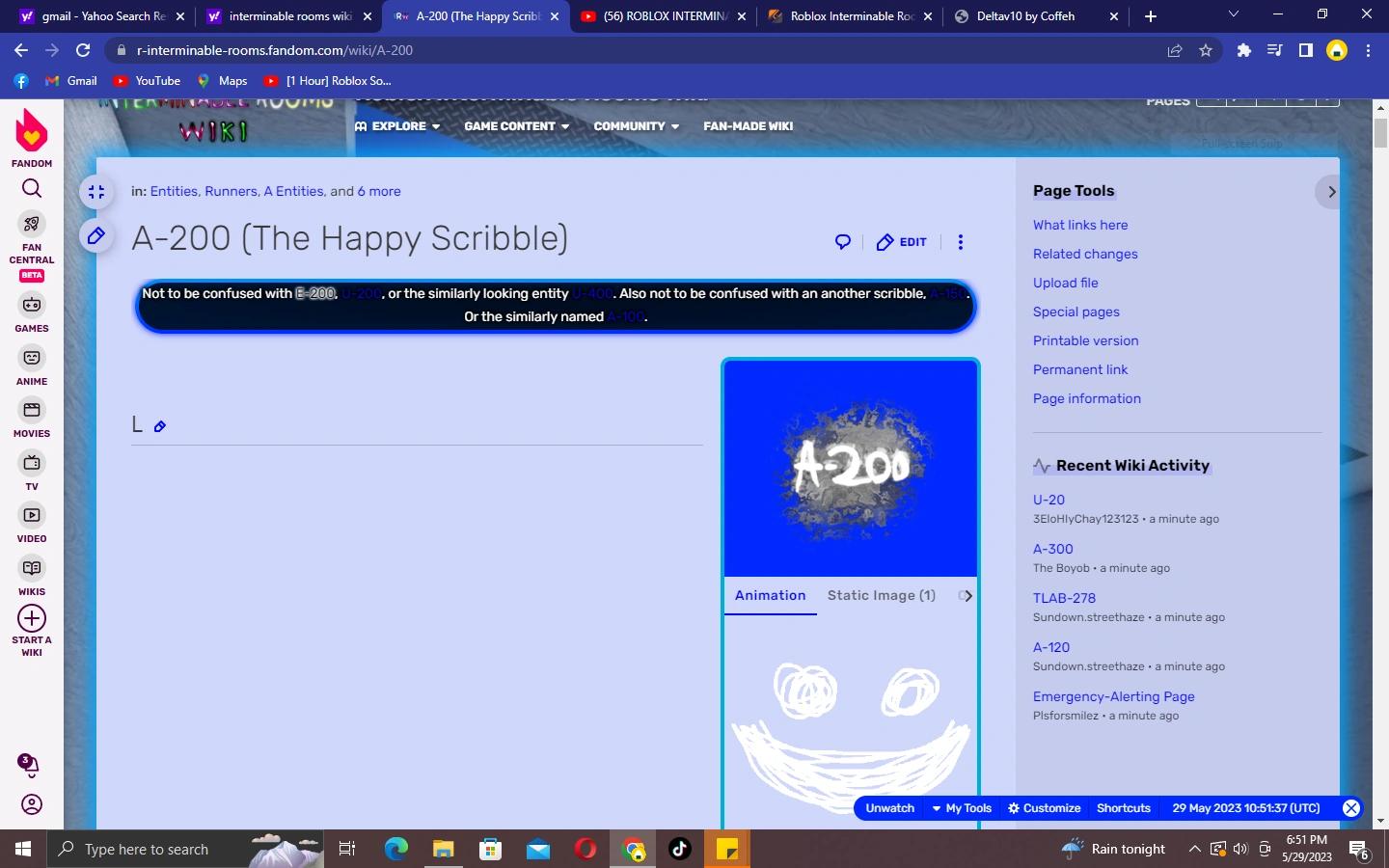Expand the Explore menu
The image size is (1389, 868).
[x=397, y=126]
